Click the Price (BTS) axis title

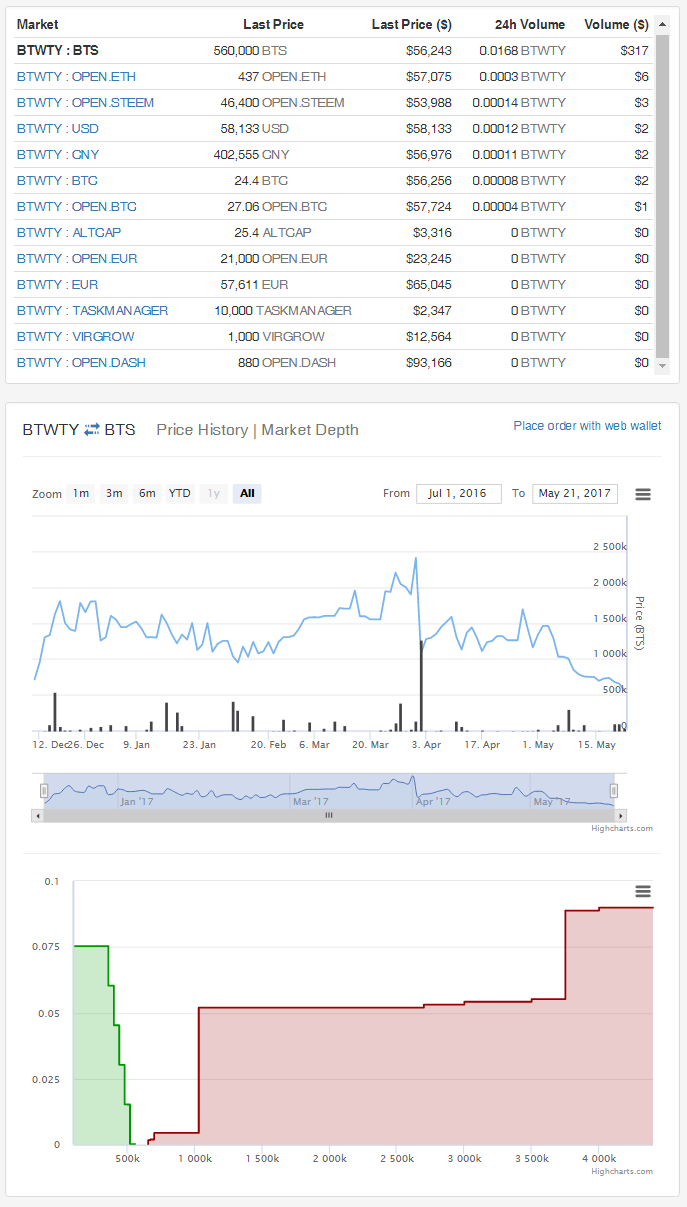pos(640,624)
